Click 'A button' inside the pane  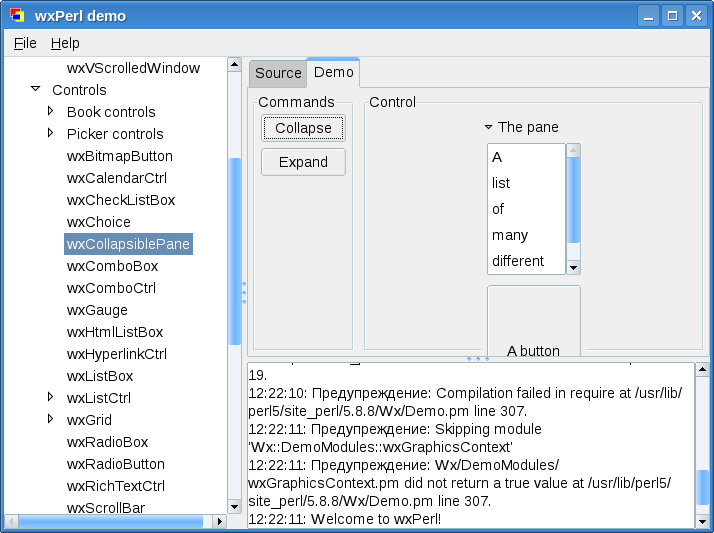pos(533,350)
